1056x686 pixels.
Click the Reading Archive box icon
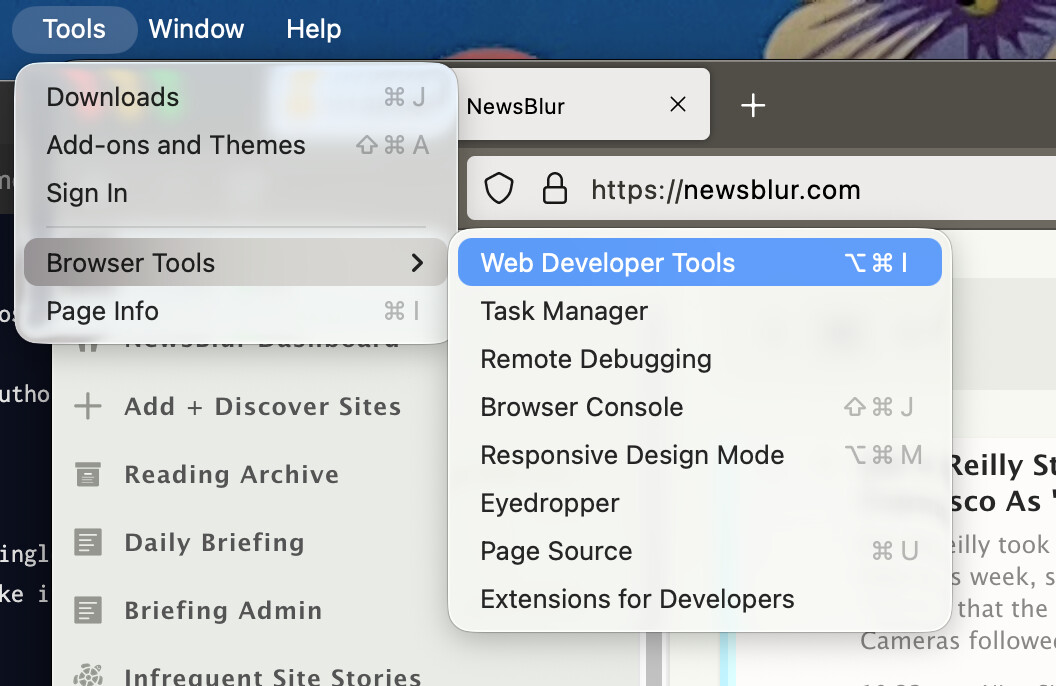(88, 475)
